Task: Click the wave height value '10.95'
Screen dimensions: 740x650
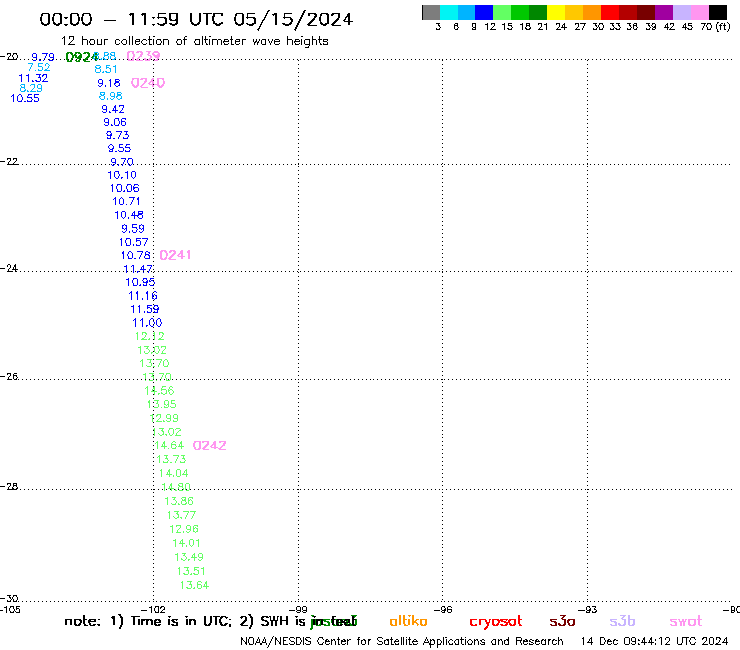Action: tap(140, 282)
